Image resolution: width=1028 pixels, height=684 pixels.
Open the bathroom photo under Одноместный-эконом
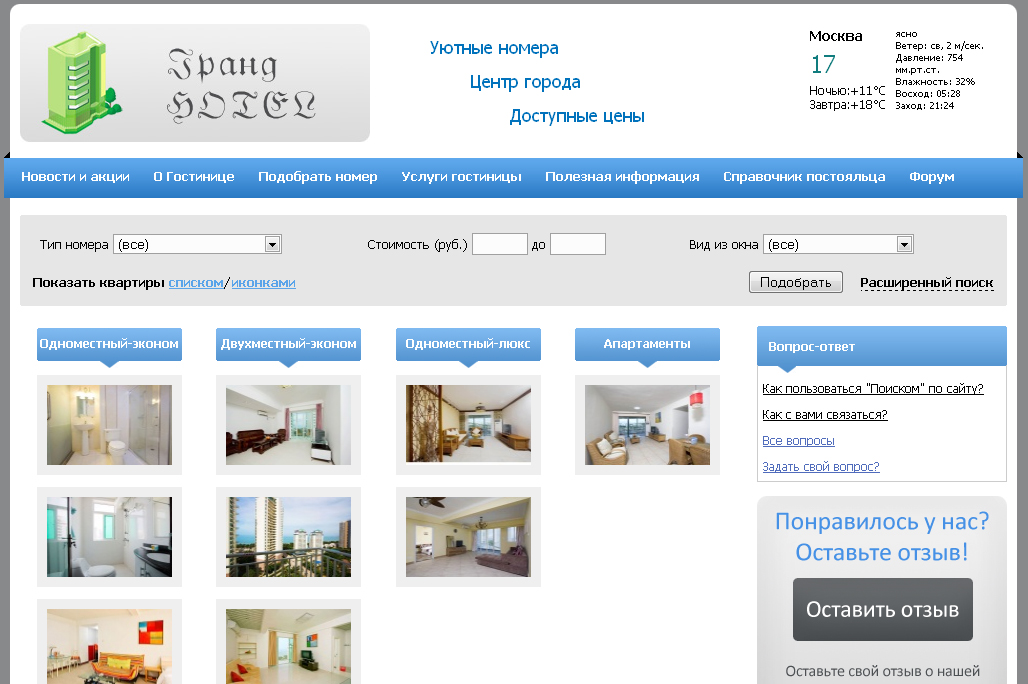(109, 425)
